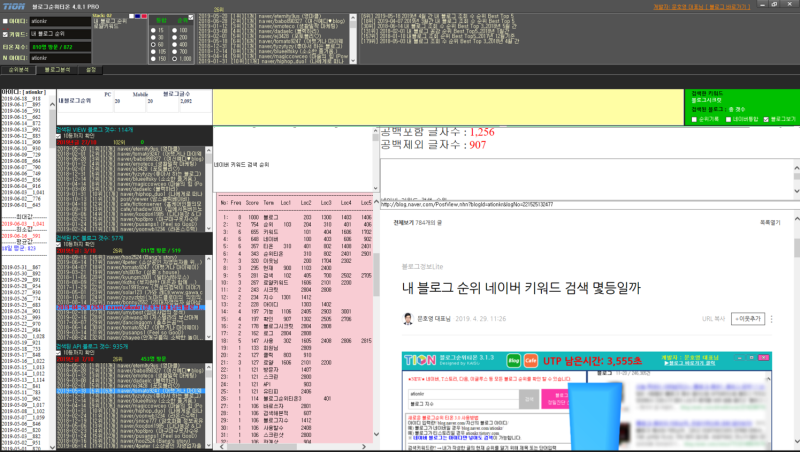Screen dimensions: 800x452
Task: Select highlighted row in API blog list
Action: click(131, 391)
